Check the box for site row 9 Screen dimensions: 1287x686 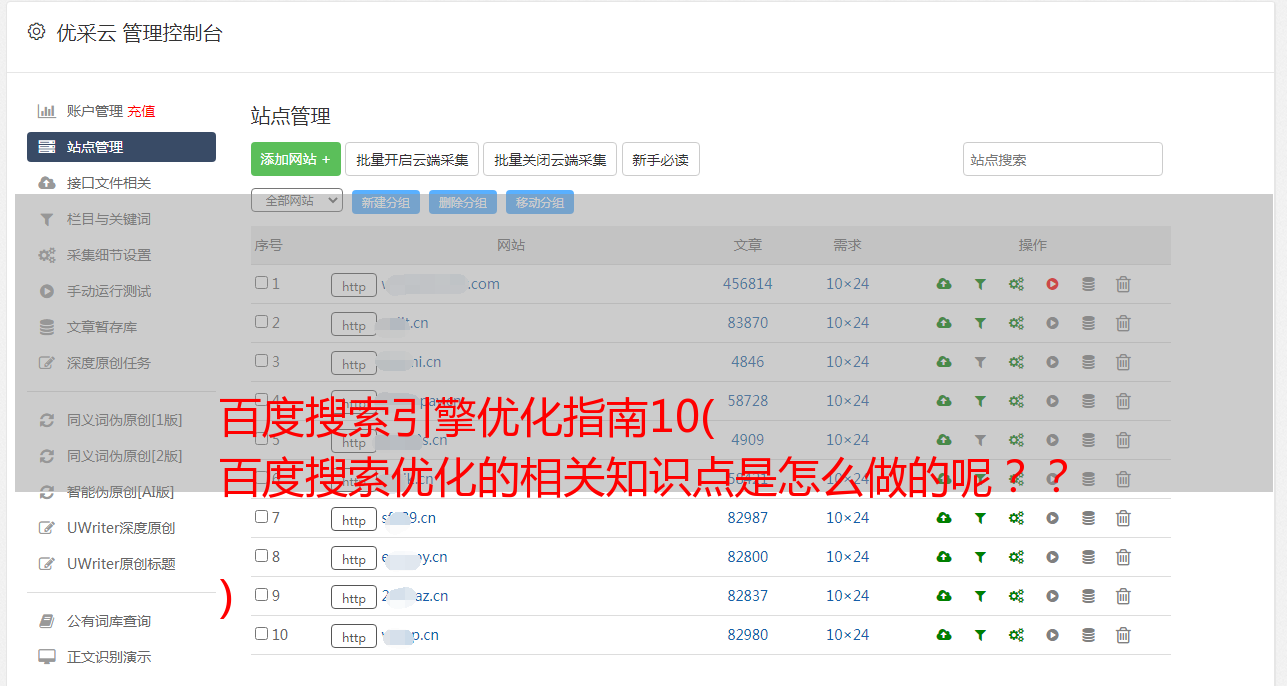tap(261, 595)
